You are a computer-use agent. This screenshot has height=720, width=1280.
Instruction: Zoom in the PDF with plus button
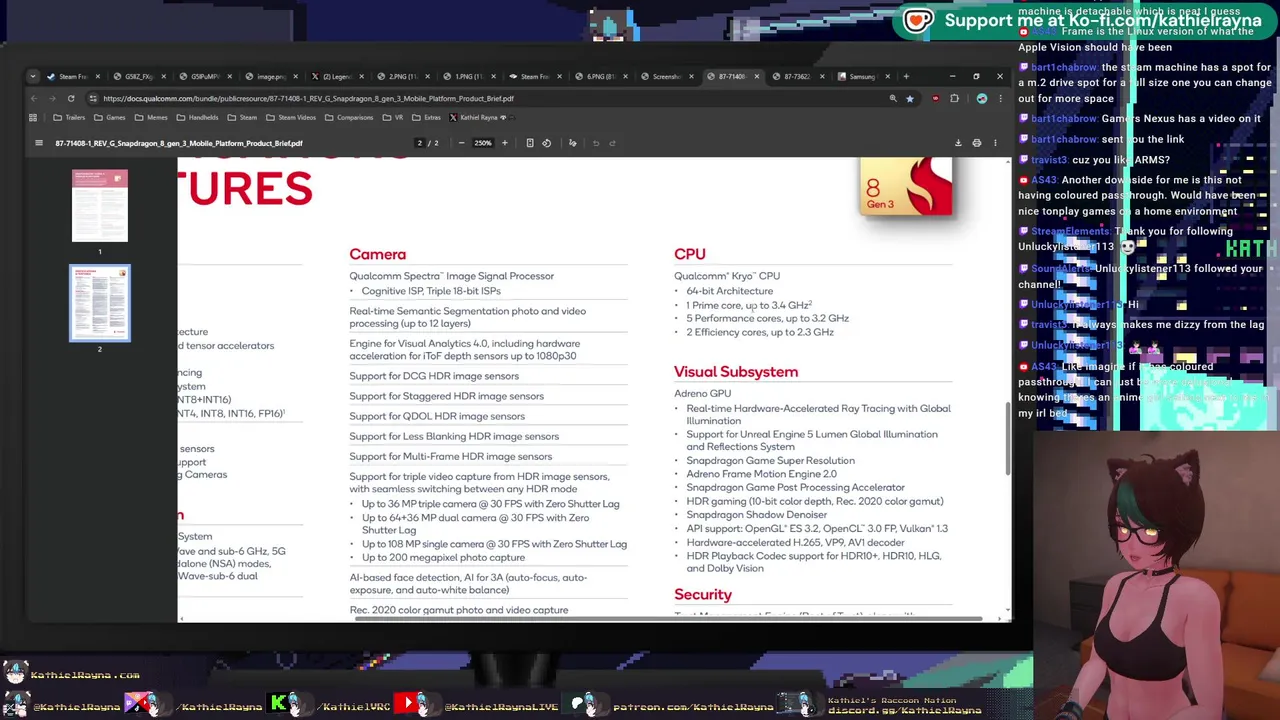point(504,143)
